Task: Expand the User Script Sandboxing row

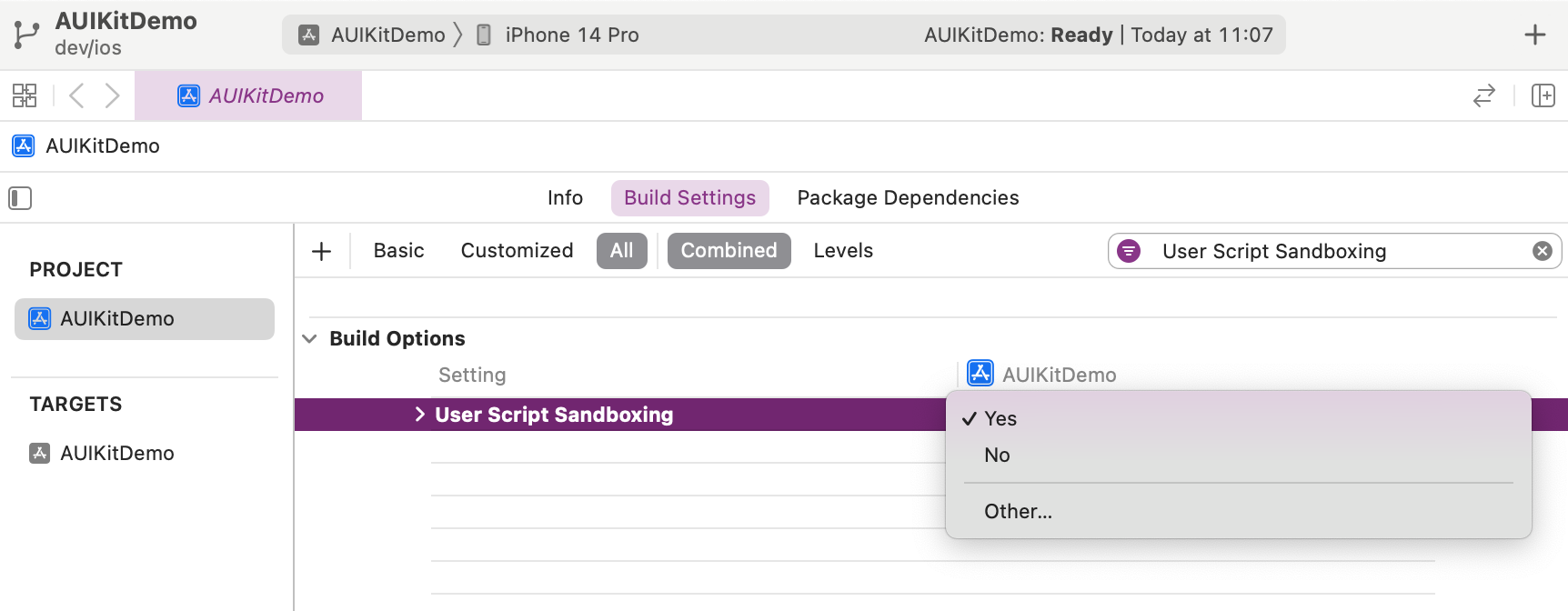Action: (419, 415)
